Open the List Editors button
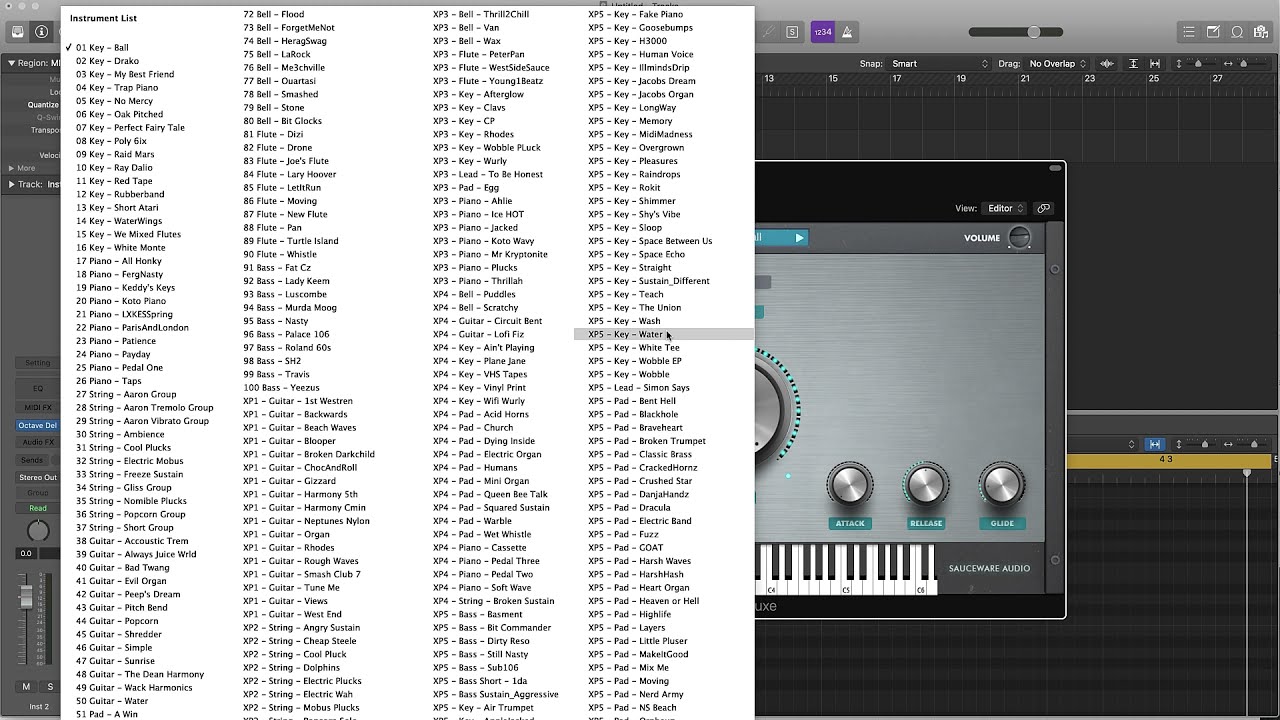1280x720 pixels. point(1190,32)
